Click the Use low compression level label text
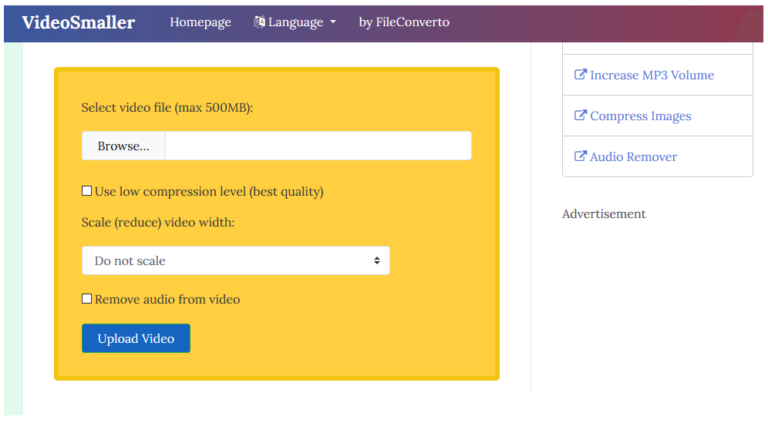Viewport: 768px width, 423px height. click(x=209, y=191)
